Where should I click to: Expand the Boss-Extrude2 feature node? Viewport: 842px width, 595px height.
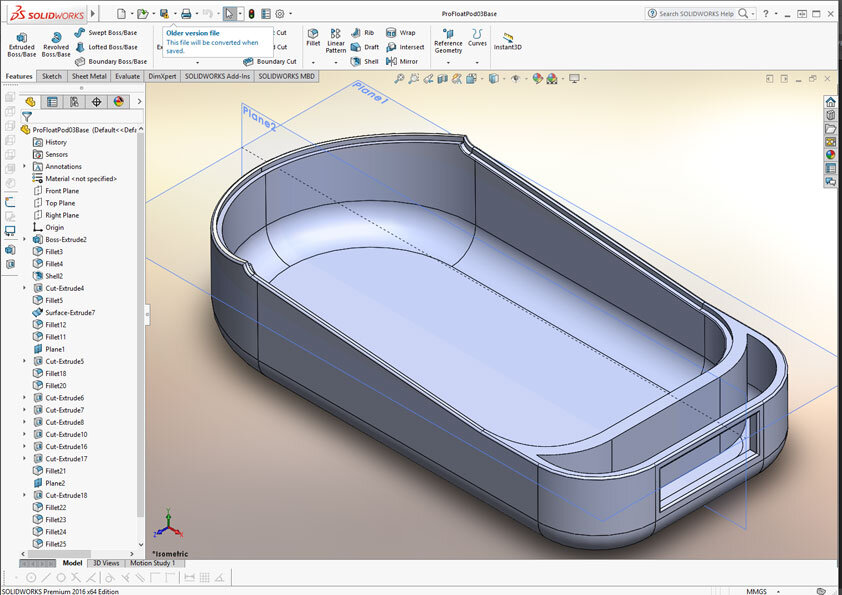[25, 240]
